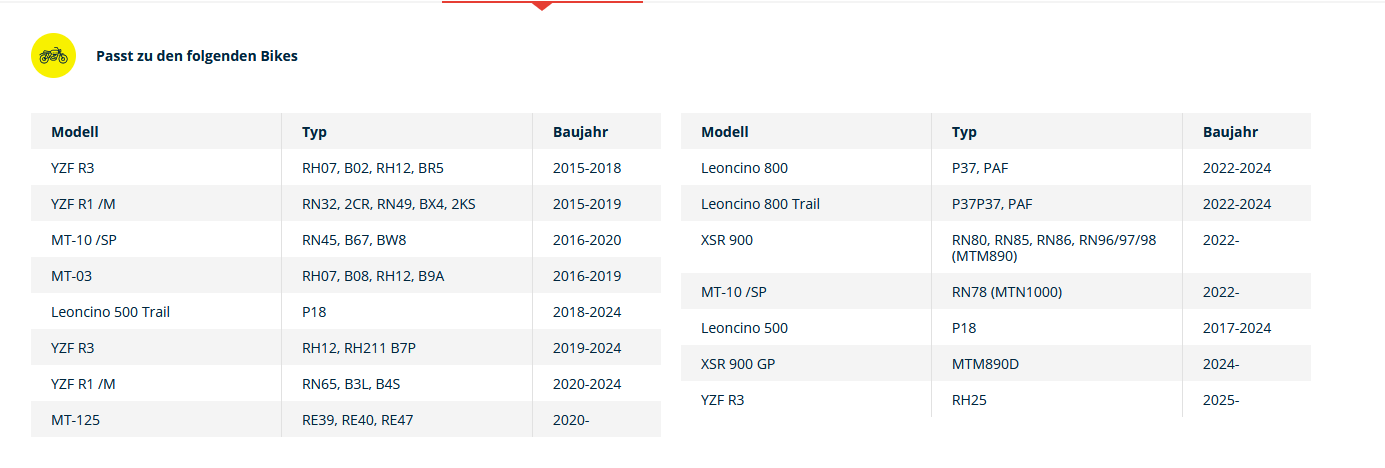Select the 2016-2020 year cell

click(587, 240)
